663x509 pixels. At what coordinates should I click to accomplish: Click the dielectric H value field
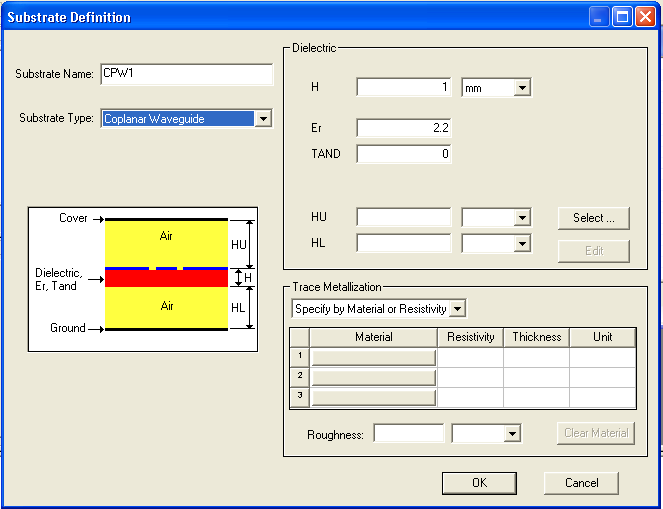click(x=403, y=88)
